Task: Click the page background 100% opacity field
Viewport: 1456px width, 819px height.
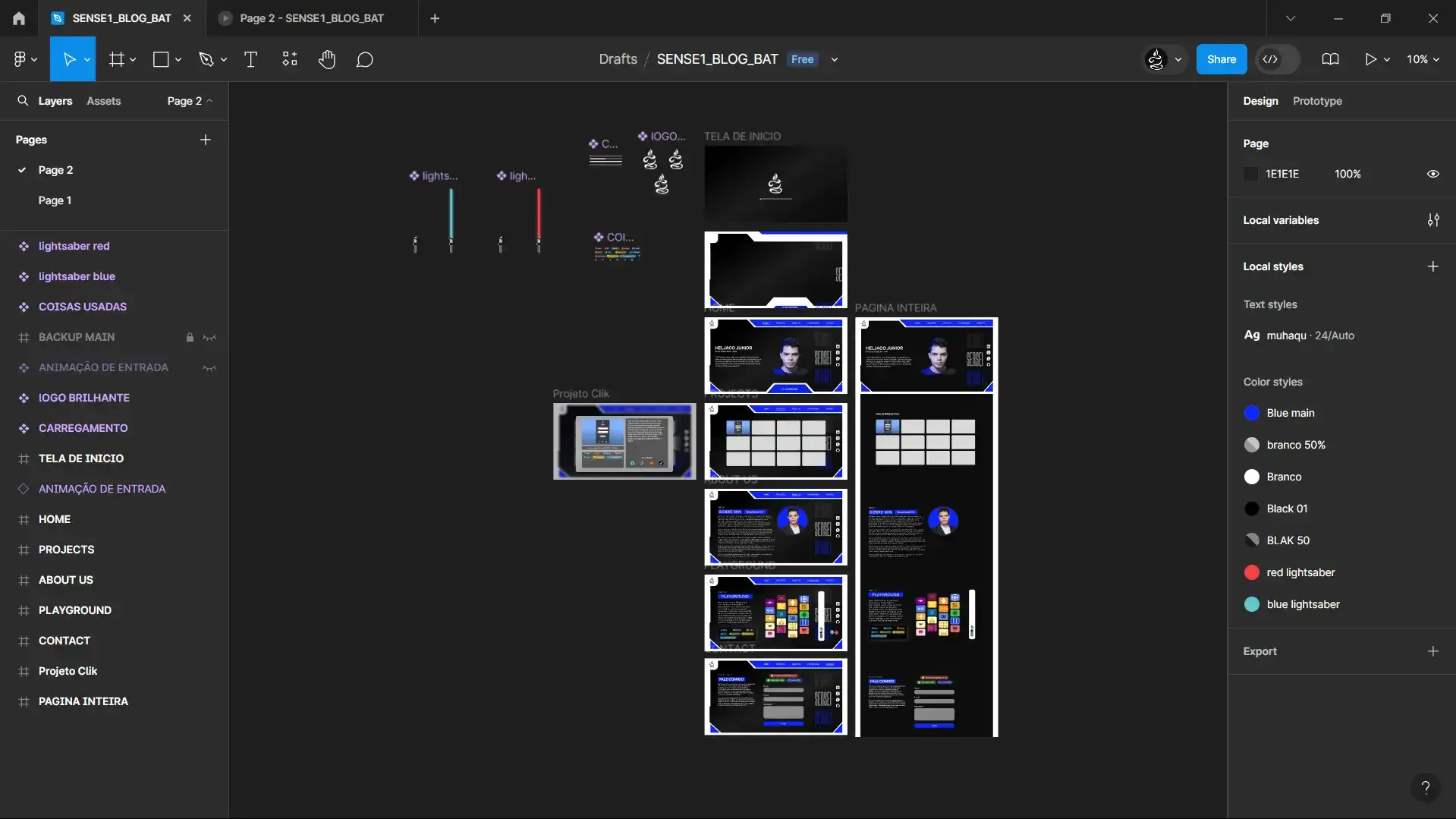Action: 1348,174
